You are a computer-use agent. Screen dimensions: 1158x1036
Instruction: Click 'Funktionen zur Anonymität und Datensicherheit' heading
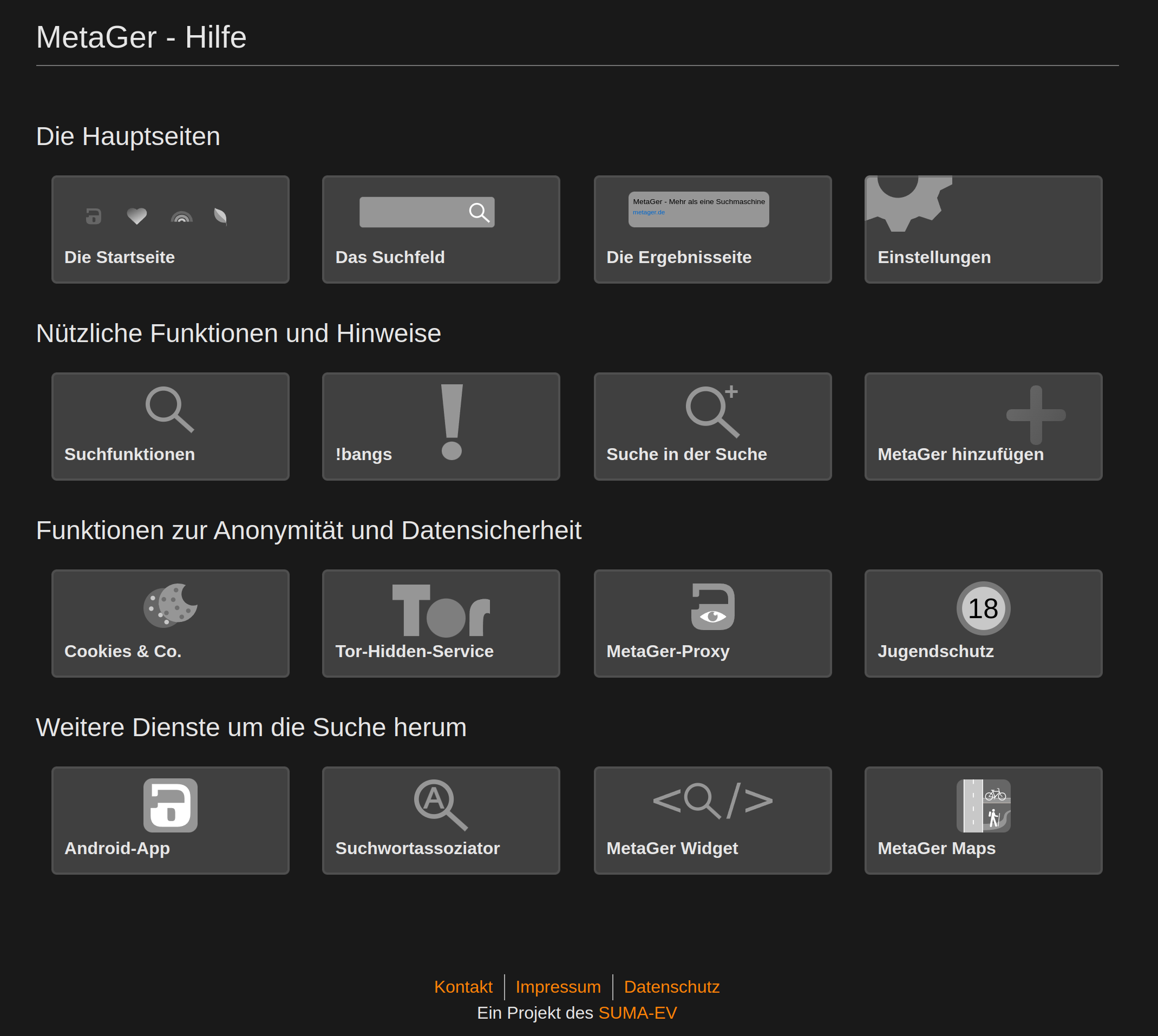pyautogui.click(x=309, y=530)
